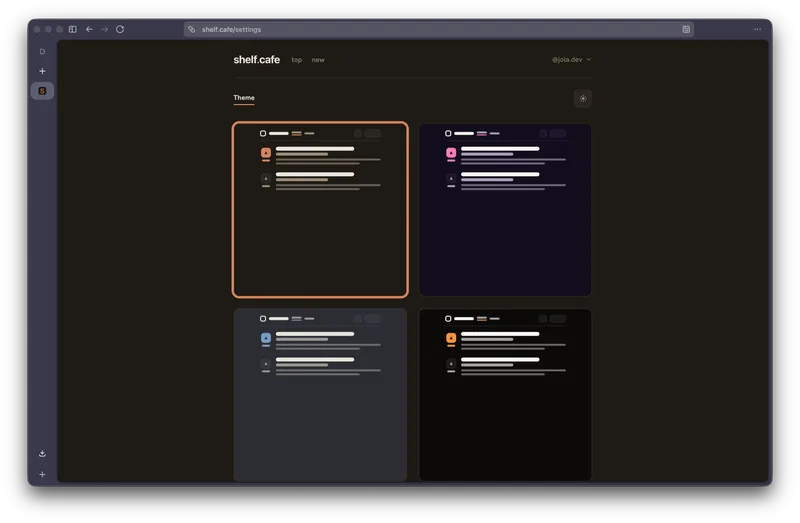Click the bottom plus icon in sidebar
This screenshot has width=800, height=523.
click(x=42, y=475)
